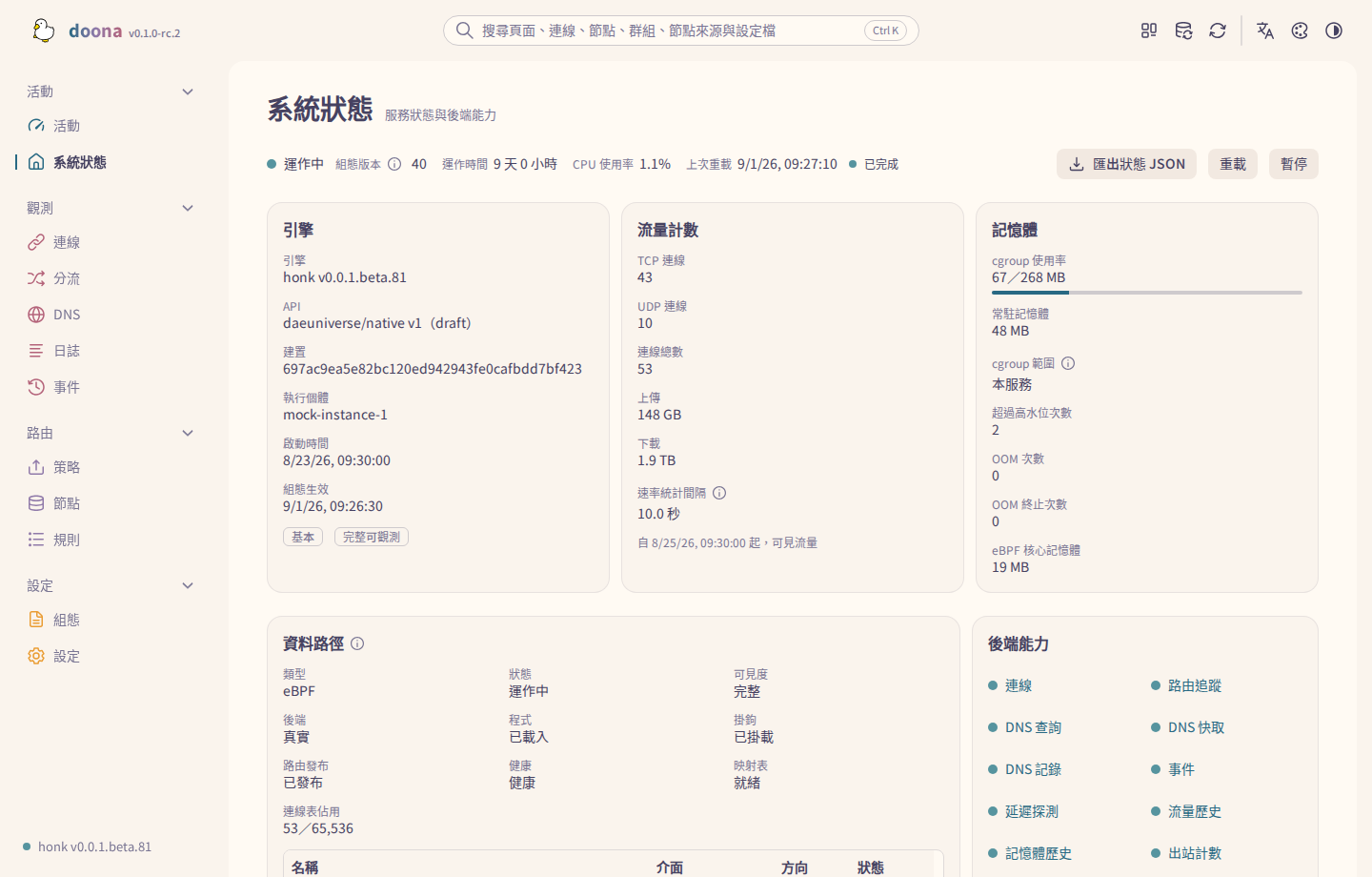Screen dimensions: 1372x877
Task: Click info icon beside 速率統計間隔
Action: (x=719, y=493)
